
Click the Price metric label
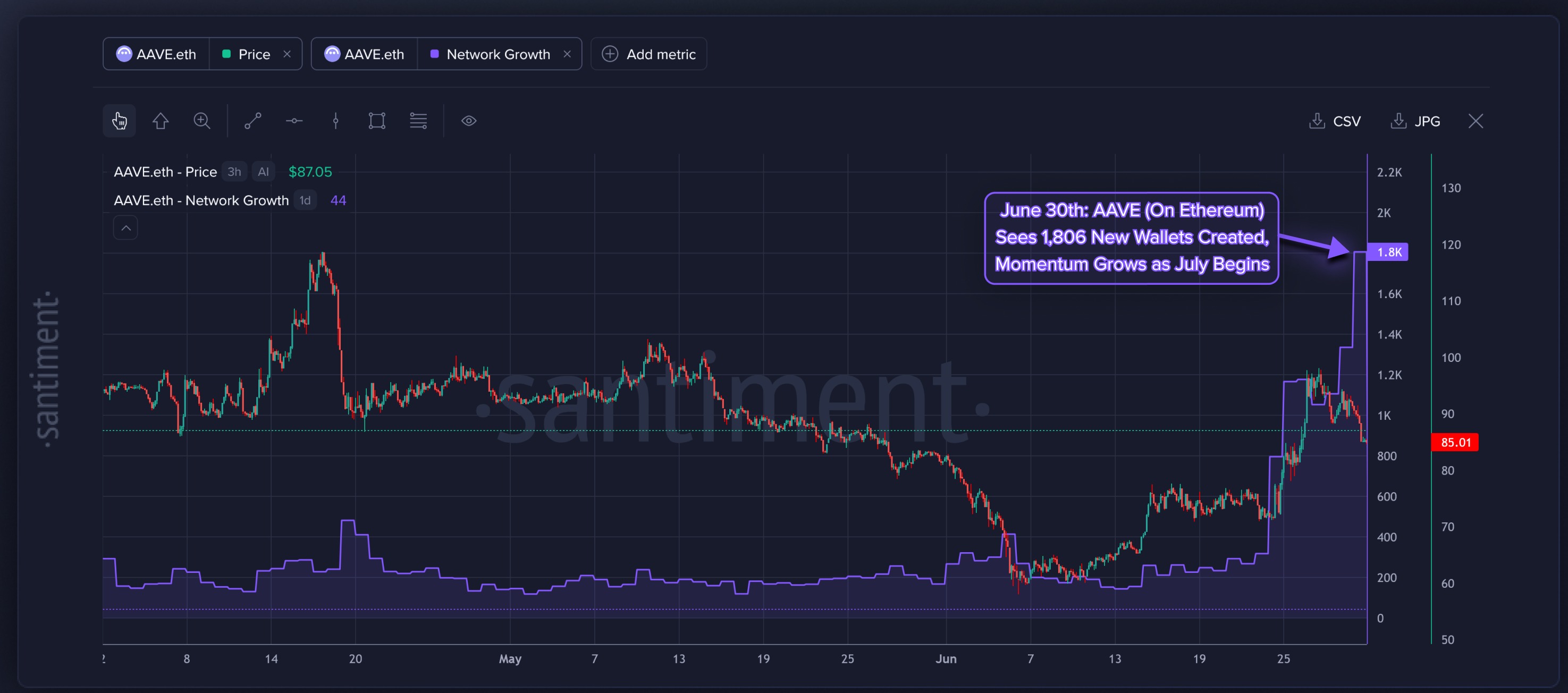(255, 54)
